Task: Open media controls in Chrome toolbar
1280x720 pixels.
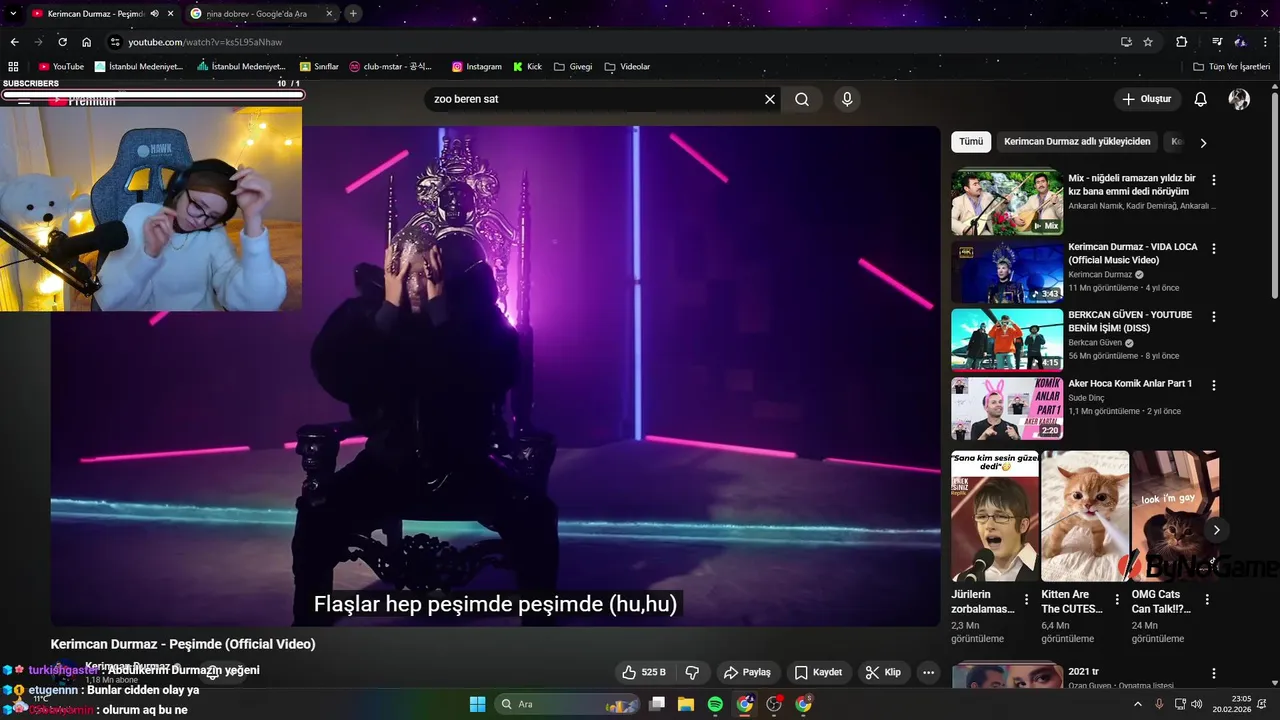Action: pos(1217,42)
